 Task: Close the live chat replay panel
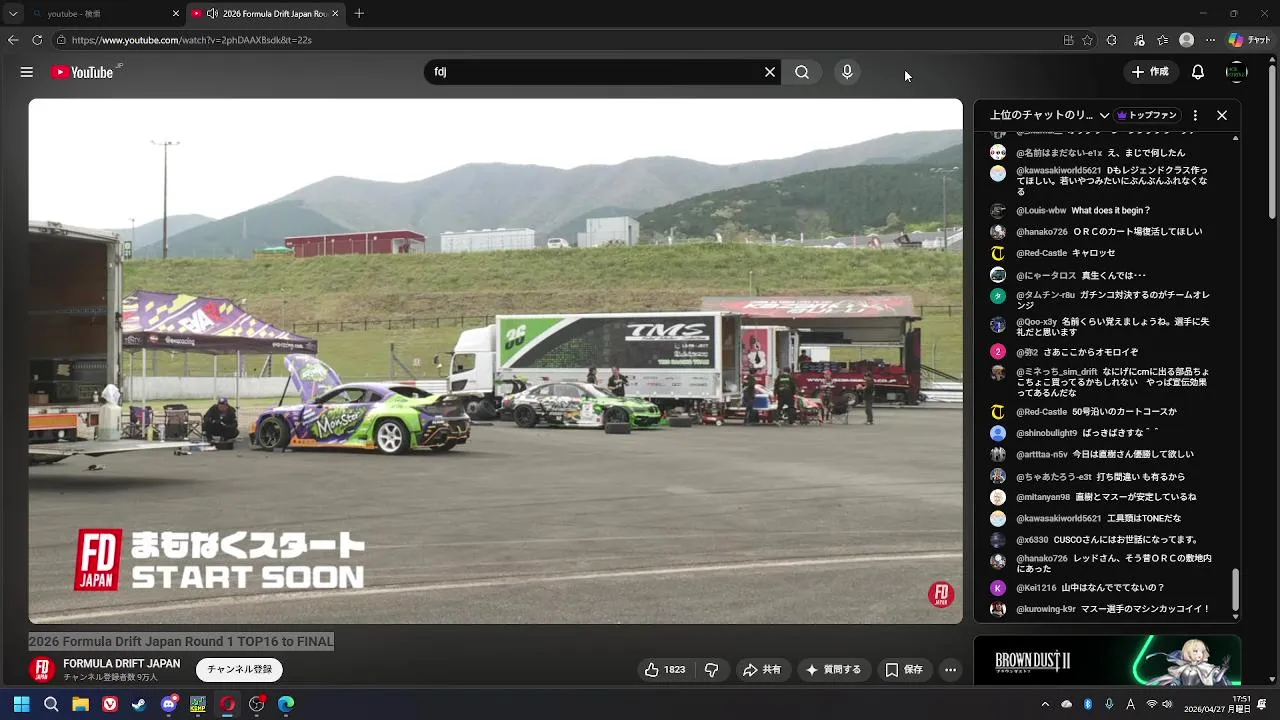[x=1222, y=115]
